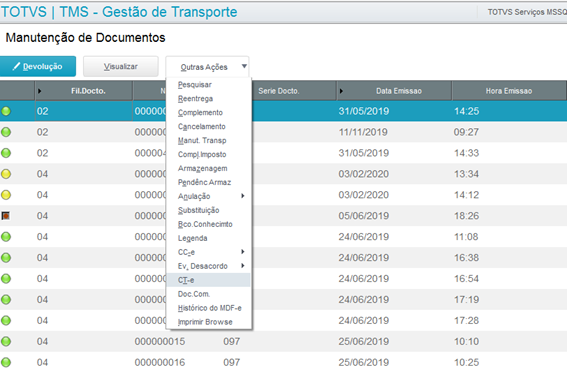Expand the Anulação submenu
The height and width of the screenshot is (372, 567).
click(x=243, y=196)
